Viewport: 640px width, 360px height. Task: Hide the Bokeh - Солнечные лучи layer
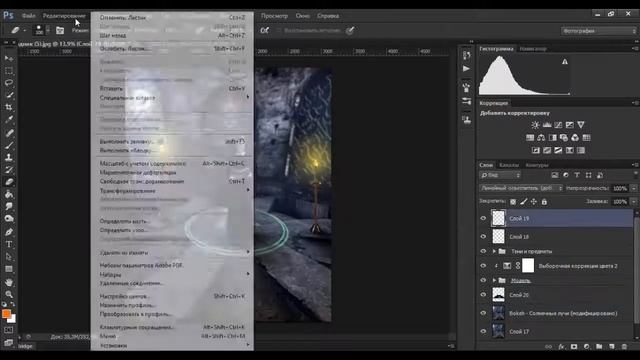[483, 313]
